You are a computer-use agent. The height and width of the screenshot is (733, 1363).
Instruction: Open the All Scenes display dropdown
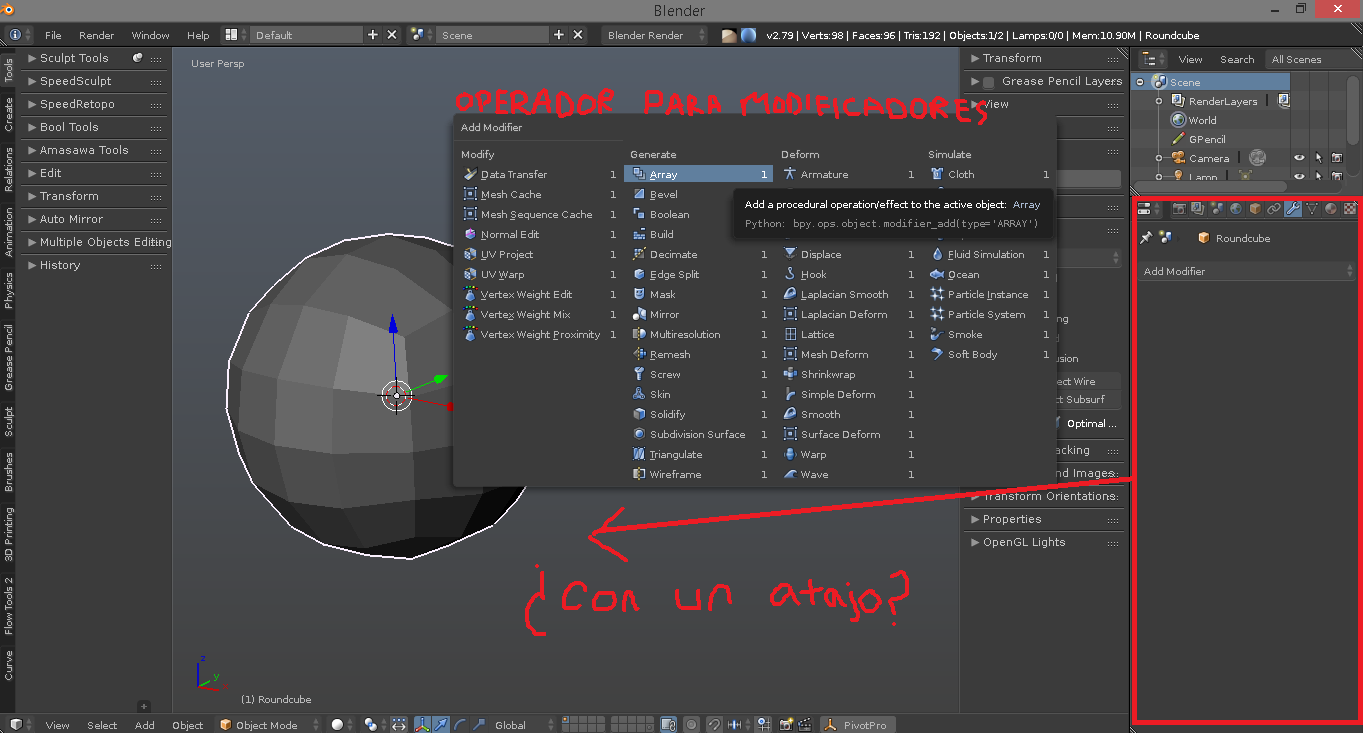click(x=1311, y=59)
